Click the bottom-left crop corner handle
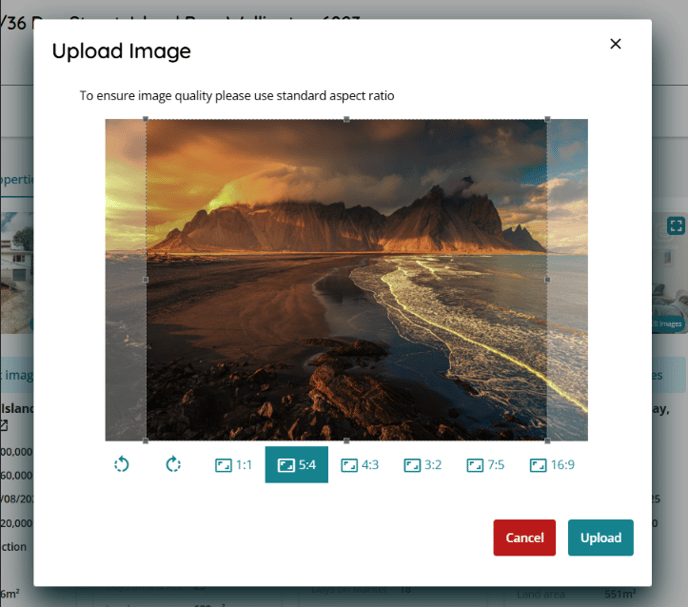The image size is (688, 607). click(146, 440)
